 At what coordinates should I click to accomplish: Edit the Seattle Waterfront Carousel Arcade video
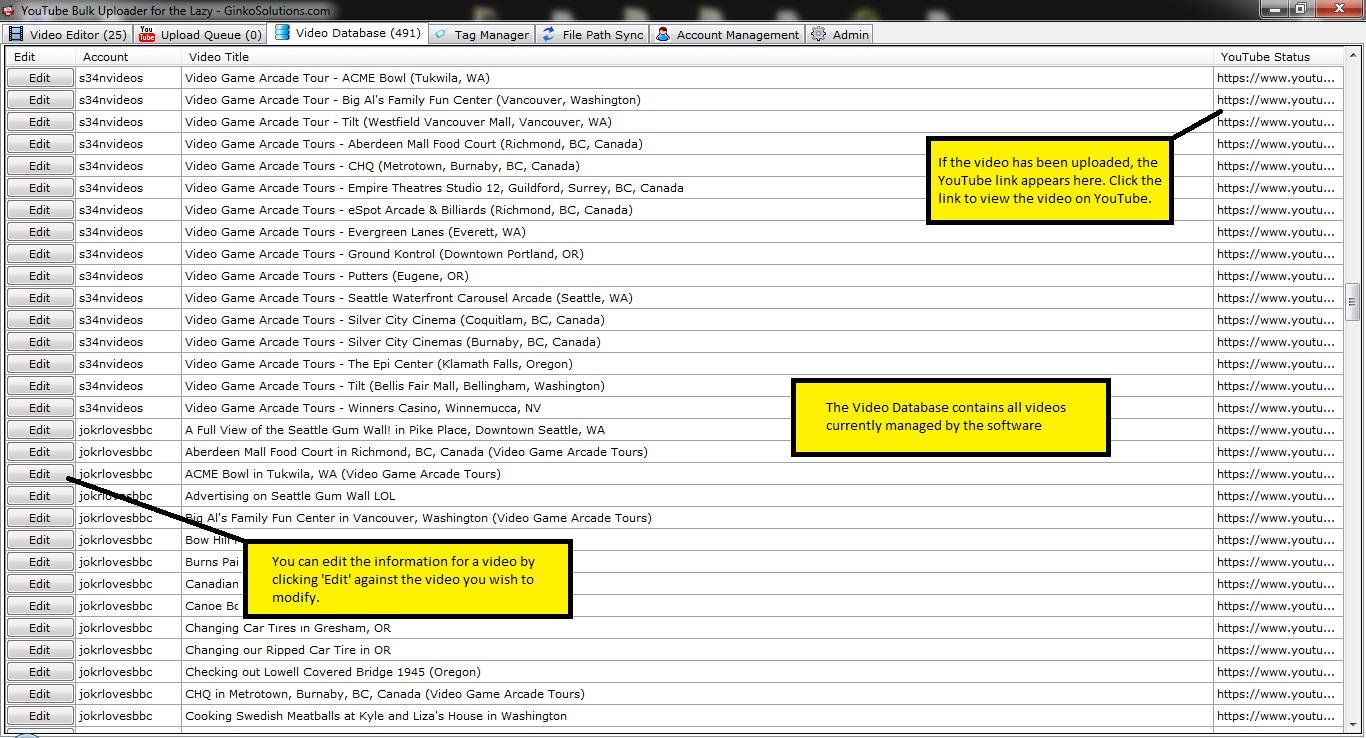pos(40,298)
